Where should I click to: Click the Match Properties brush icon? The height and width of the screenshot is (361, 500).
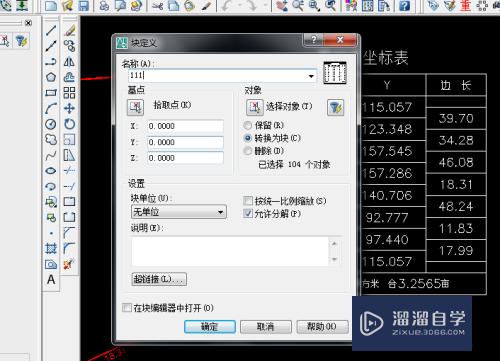point(206,6)
